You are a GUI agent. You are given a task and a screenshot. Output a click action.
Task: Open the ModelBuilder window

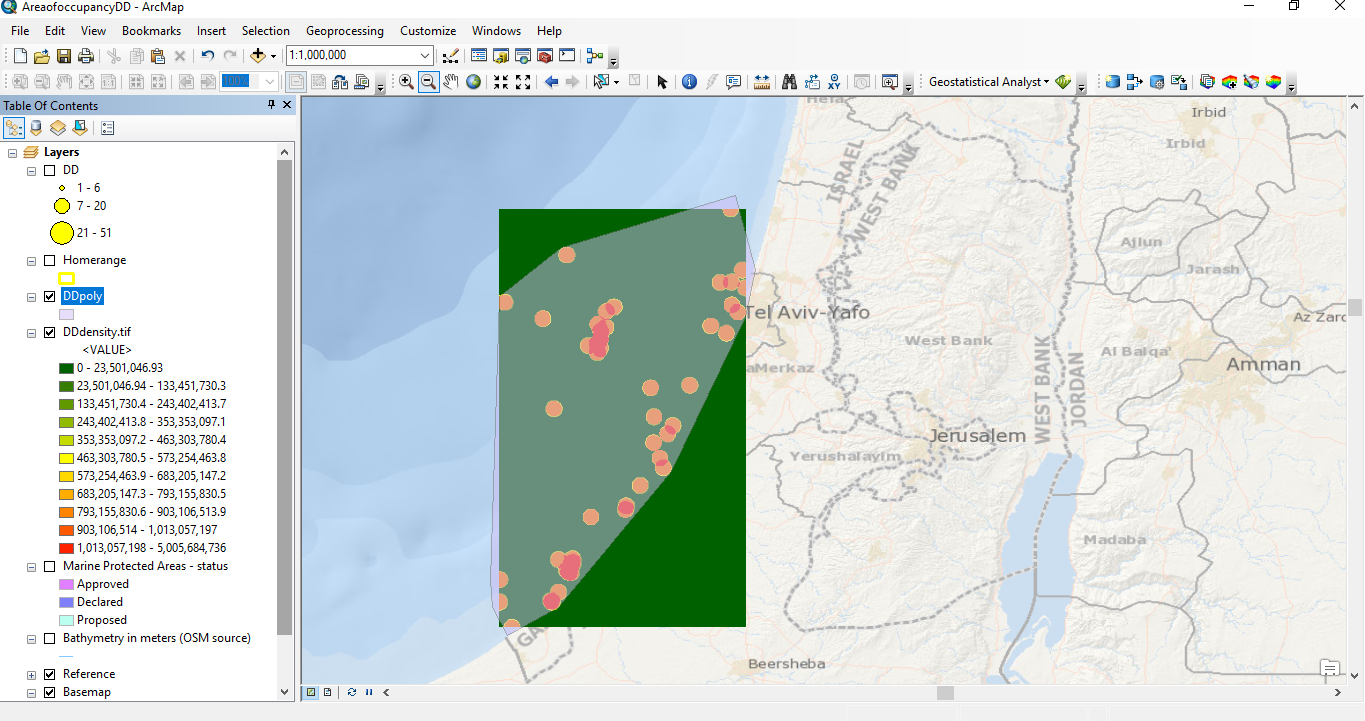click(595, 56)
